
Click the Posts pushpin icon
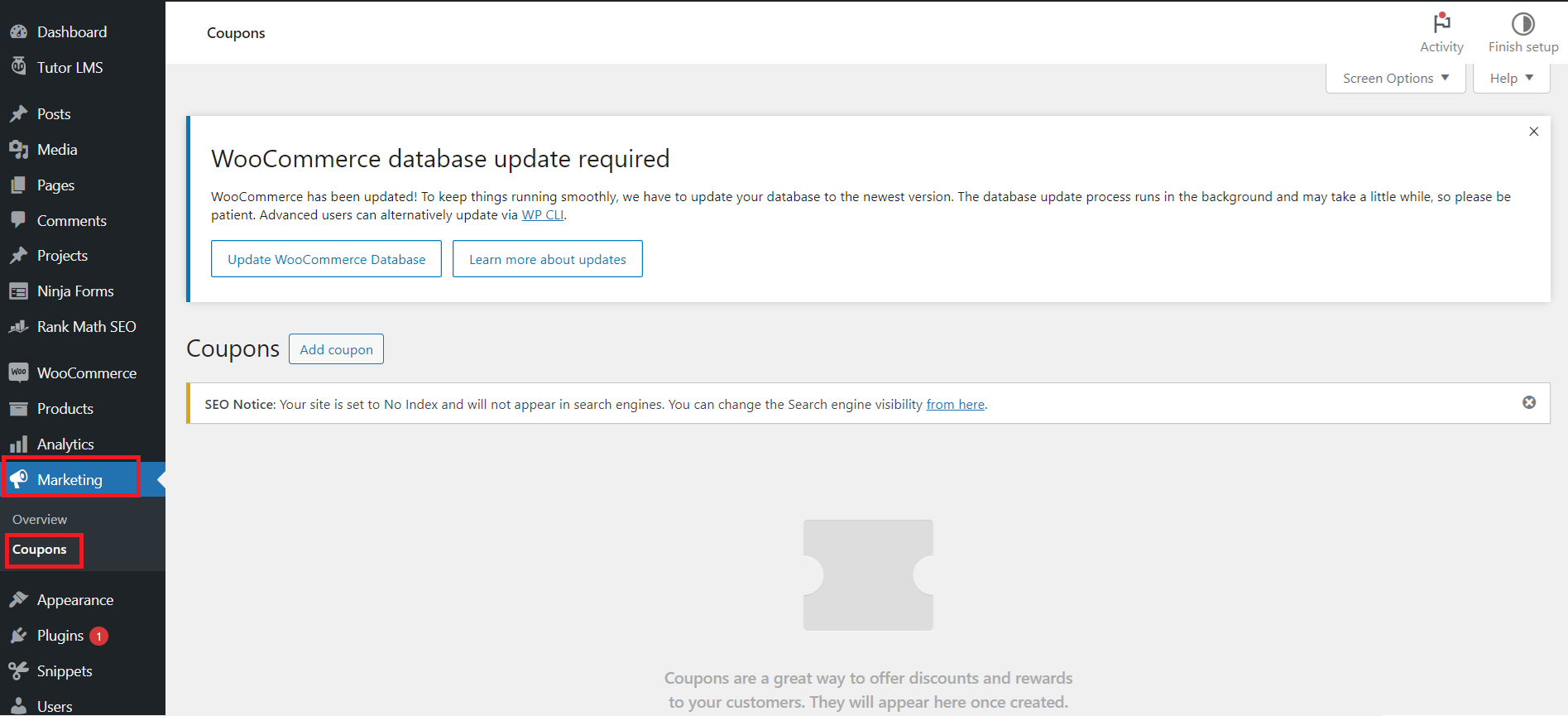[x=18, y=113]
